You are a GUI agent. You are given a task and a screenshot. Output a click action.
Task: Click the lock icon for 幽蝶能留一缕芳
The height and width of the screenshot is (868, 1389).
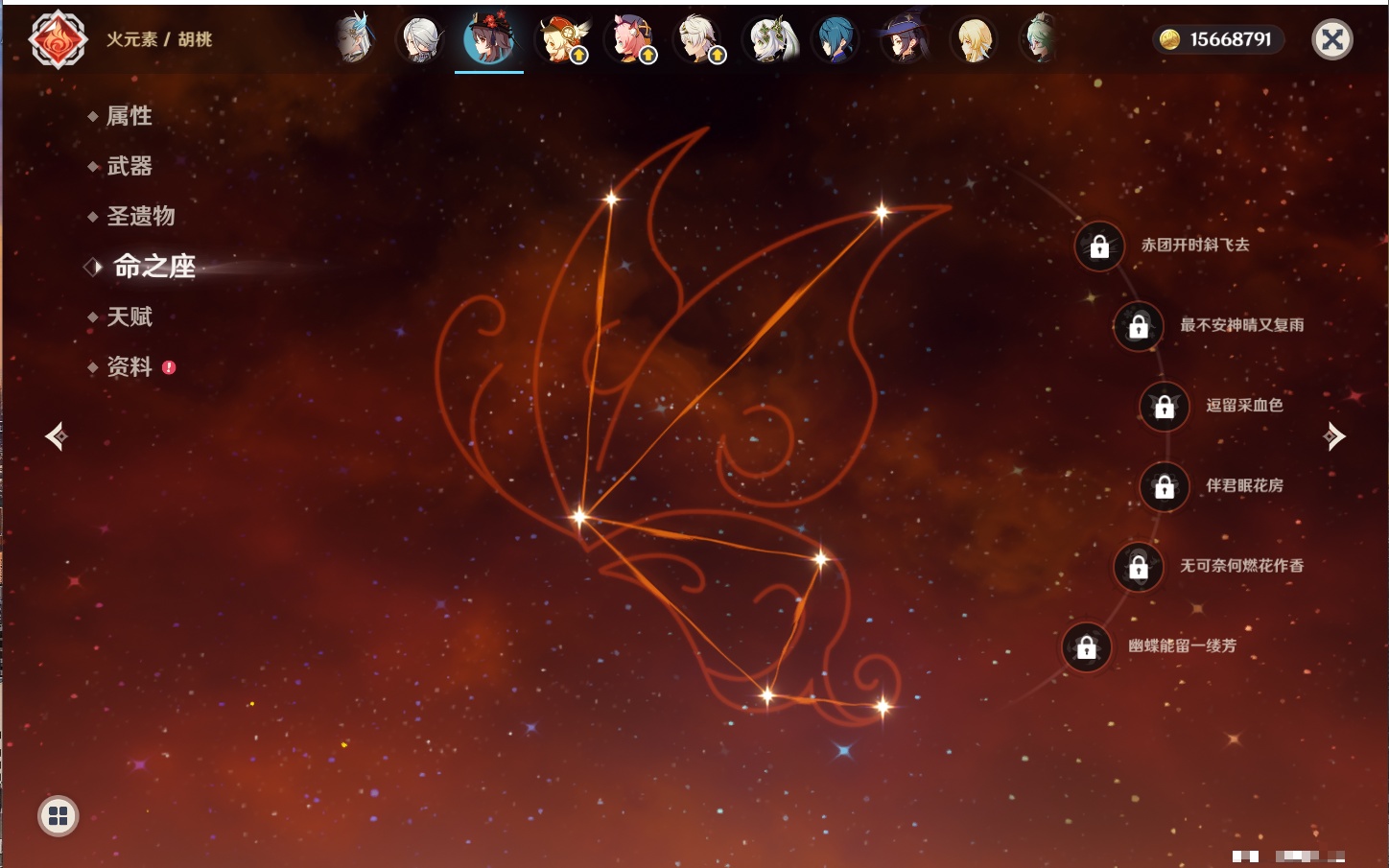pyautogui.click(x=1087, y=647)
